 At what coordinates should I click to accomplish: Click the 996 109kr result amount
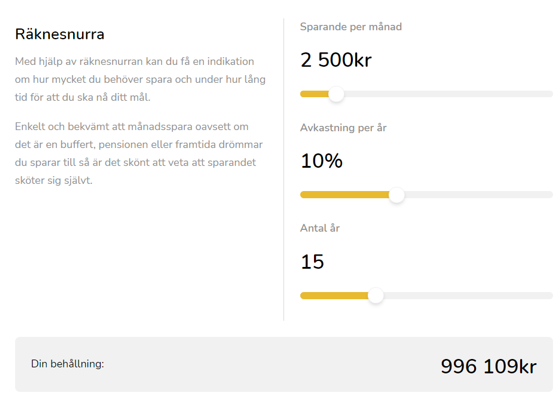(x=489, y=366)
